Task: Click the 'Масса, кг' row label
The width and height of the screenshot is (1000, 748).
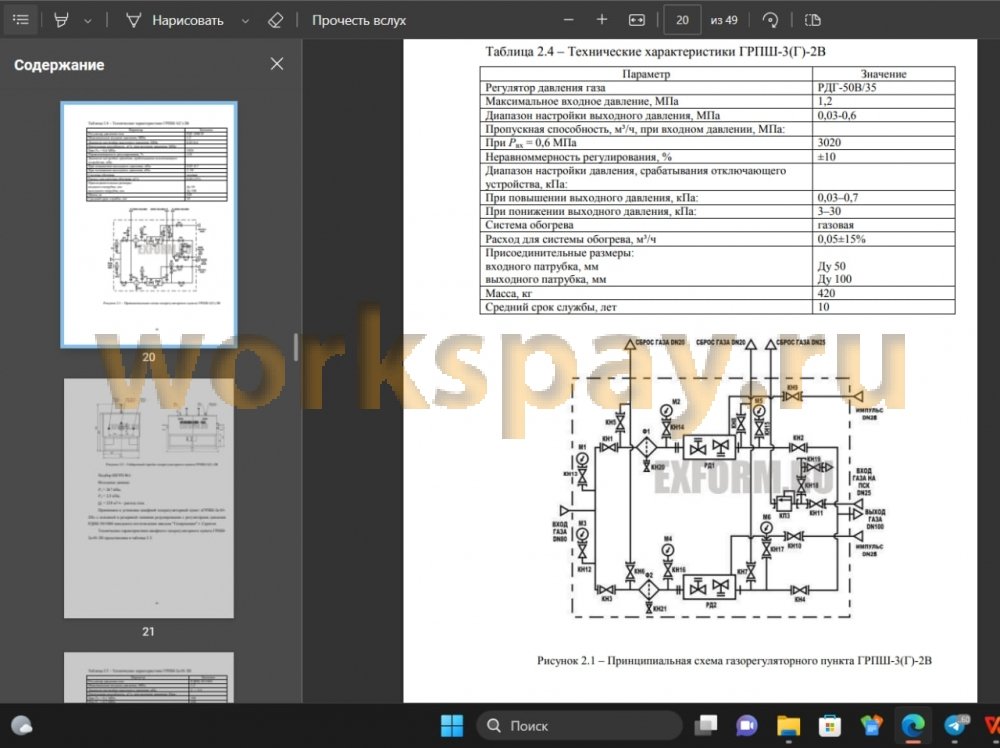Action: [508, 293]
